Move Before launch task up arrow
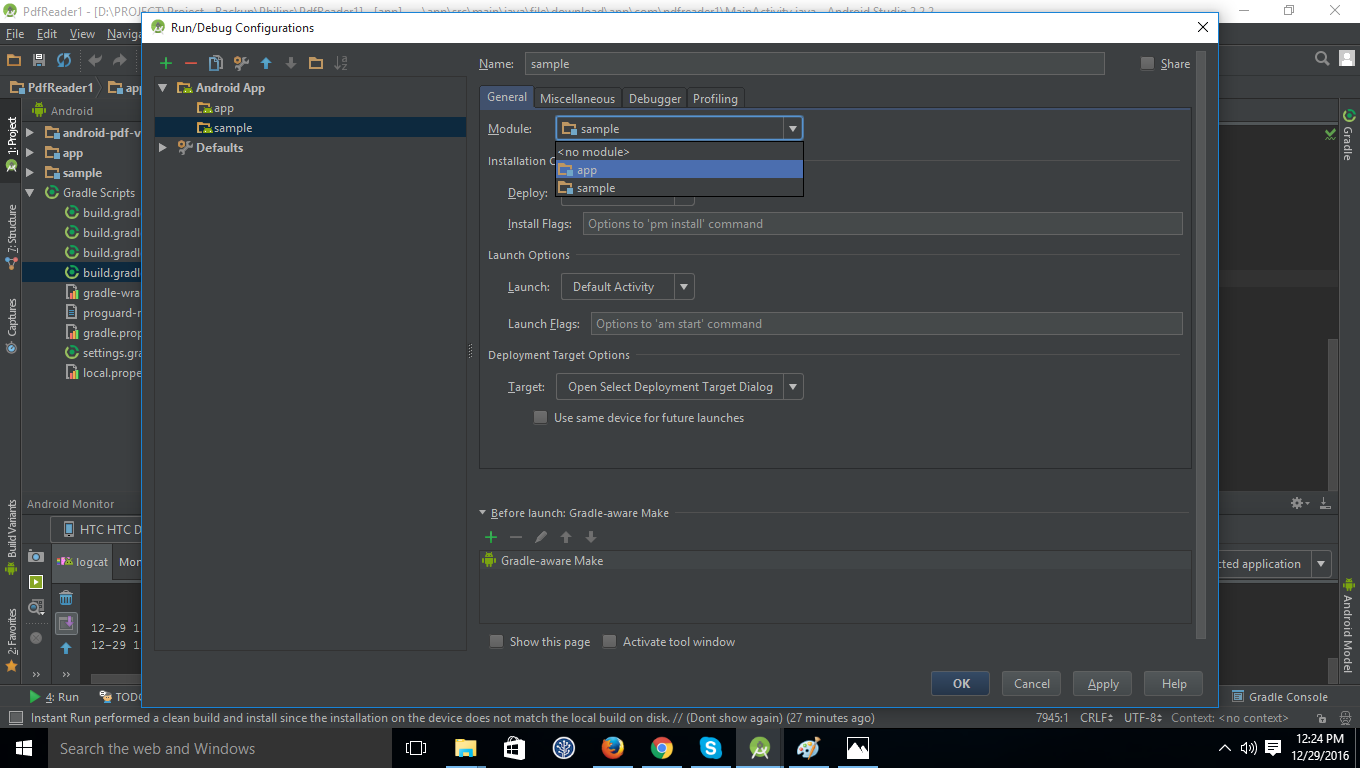The width and height of the screenshot is (1360, 768). click(566, 537)
